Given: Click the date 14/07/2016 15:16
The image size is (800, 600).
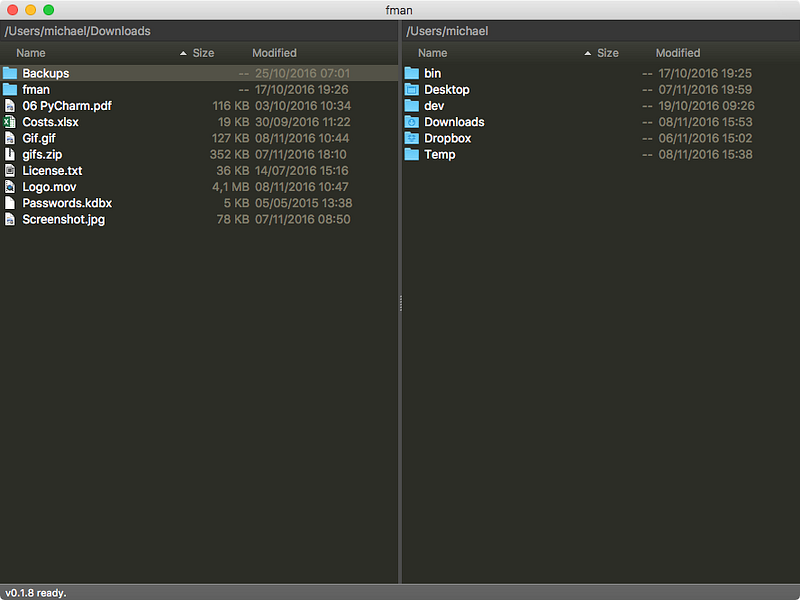Looking at the screenshot, I should [302, 170].
